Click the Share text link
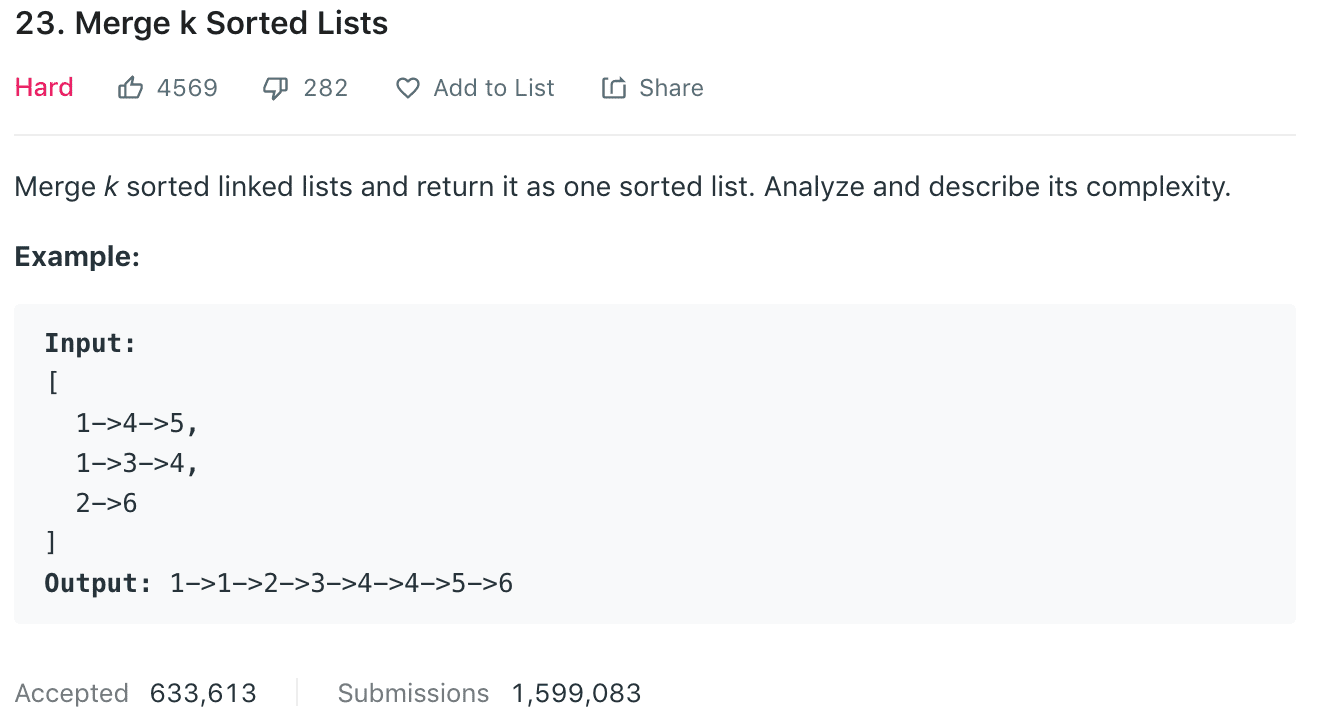 point(671,88)
